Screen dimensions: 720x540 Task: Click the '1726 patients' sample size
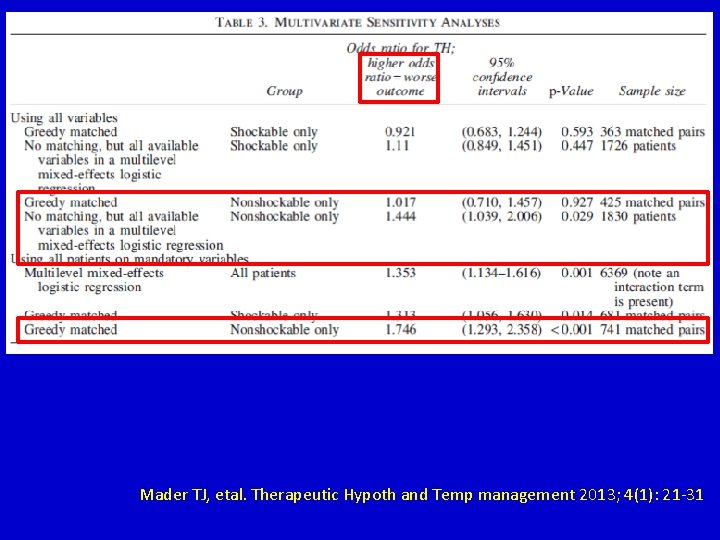[638, 146]
